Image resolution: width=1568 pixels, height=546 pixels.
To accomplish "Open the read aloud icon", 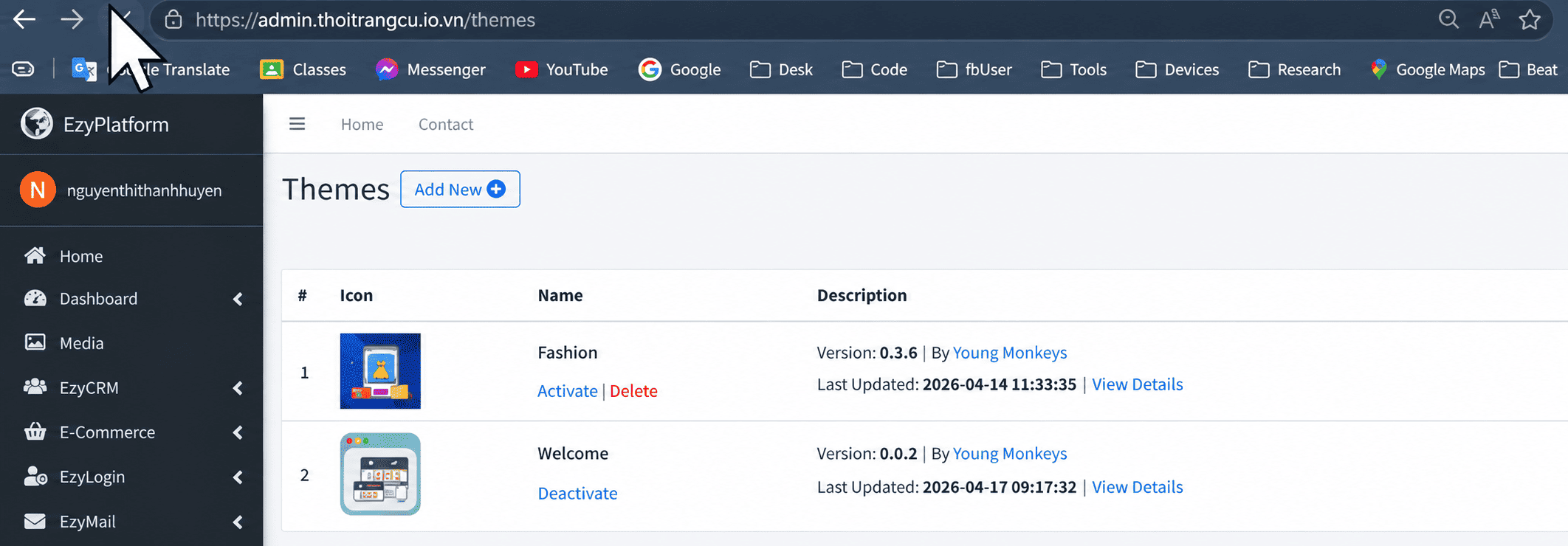I will pyautogui.click(x=1489, y=19).
